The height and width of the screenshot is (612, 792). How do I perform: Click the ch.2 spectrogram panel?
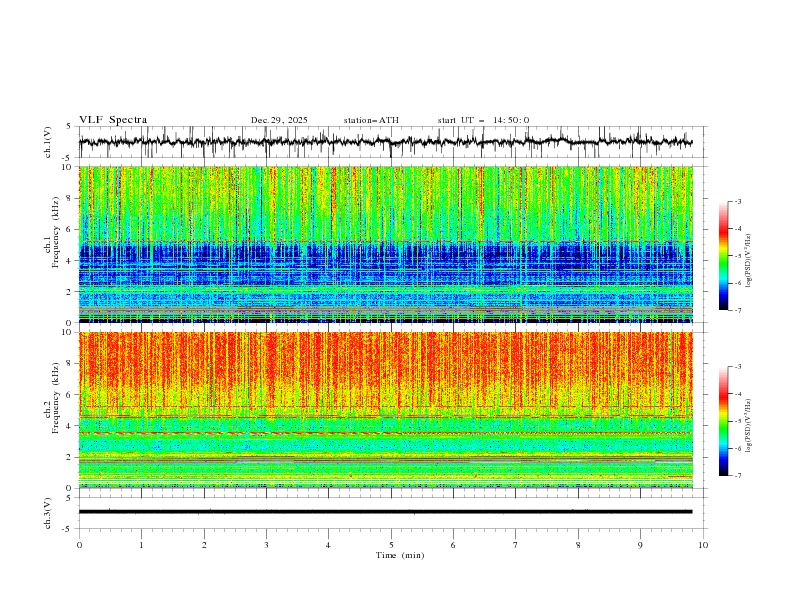point(386,410)
